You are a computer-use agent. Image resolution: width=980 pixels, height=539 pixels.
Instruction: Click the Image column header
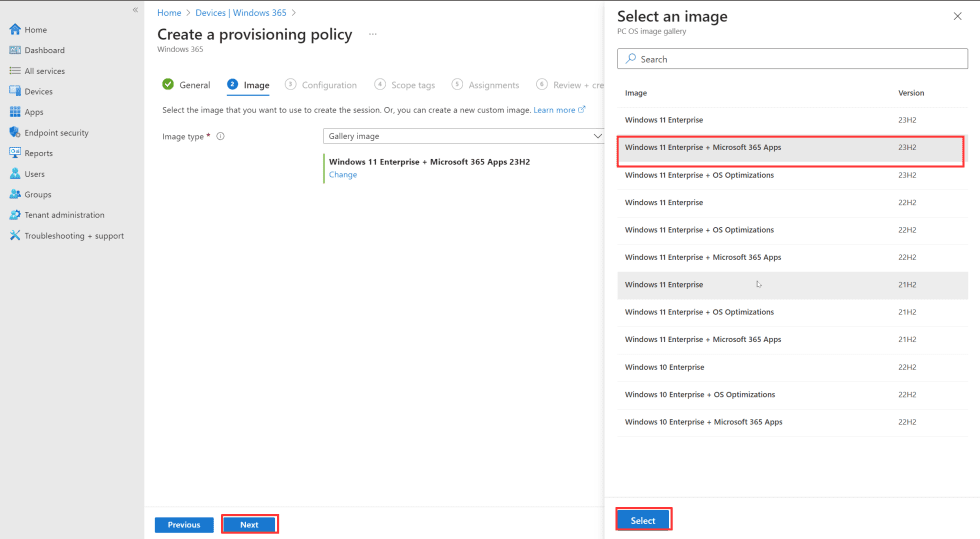(x=636, y=93)
